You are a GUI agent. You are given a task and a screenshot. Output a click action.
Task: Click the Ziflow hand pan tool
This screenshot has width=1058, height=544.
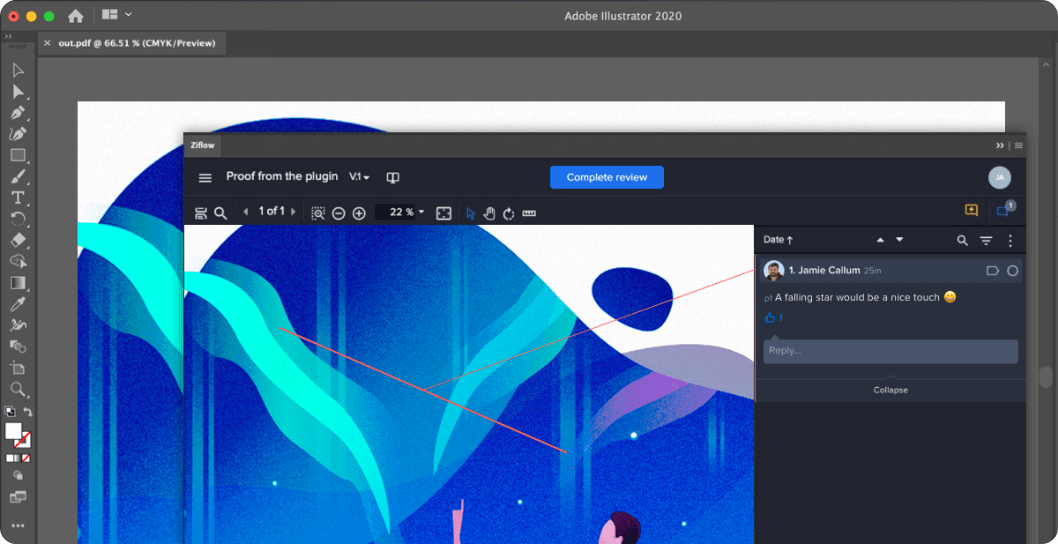(490, 213)
